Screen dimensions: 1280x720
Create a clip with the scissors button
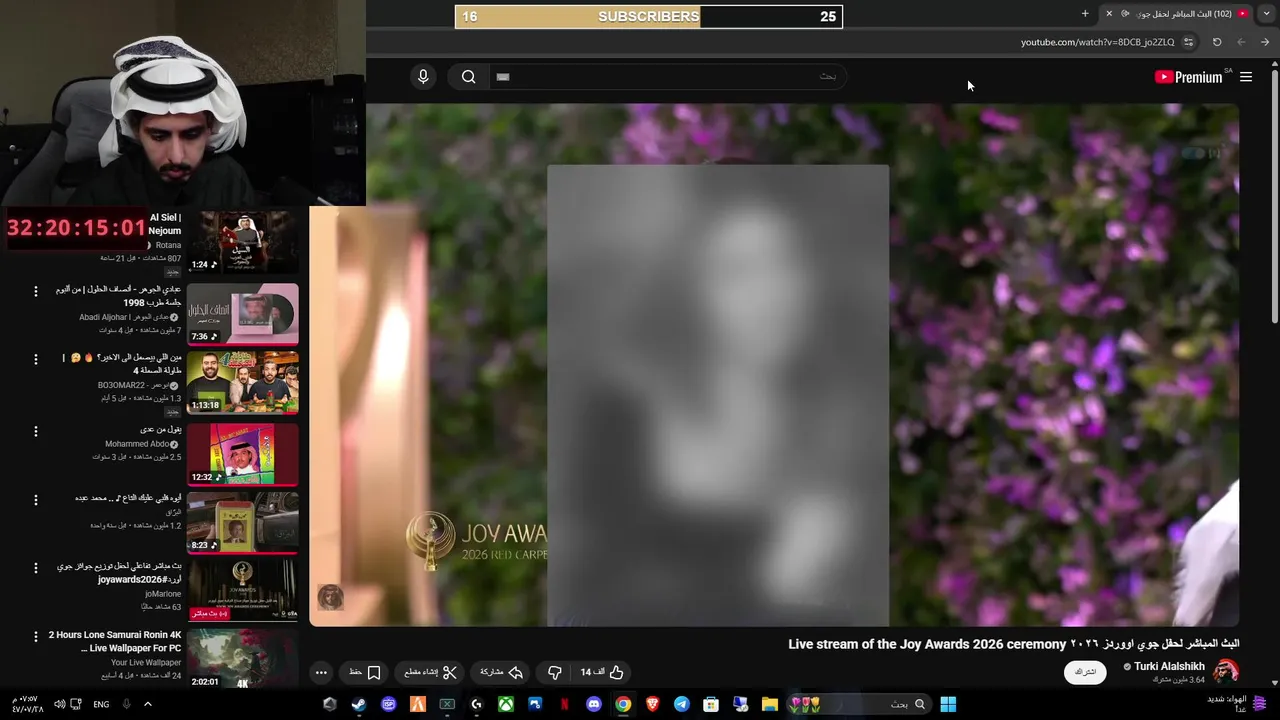(x=431, y=672)
